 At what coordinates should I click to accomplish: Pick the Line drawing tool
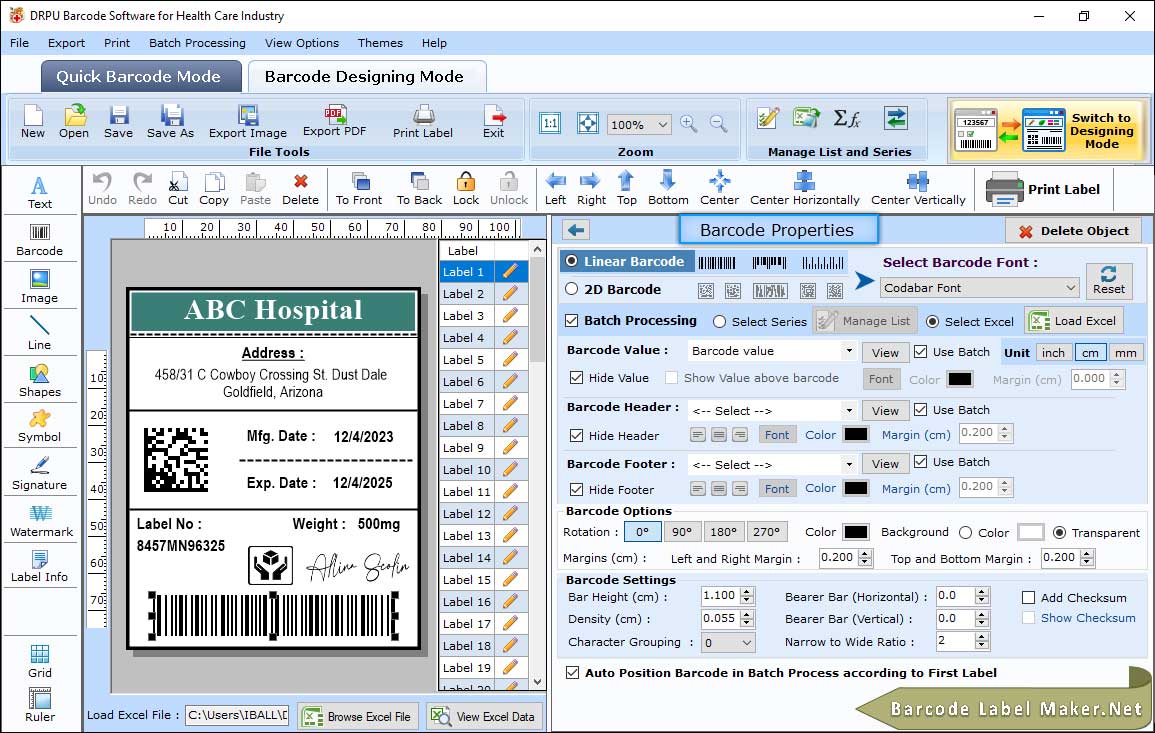40,333
